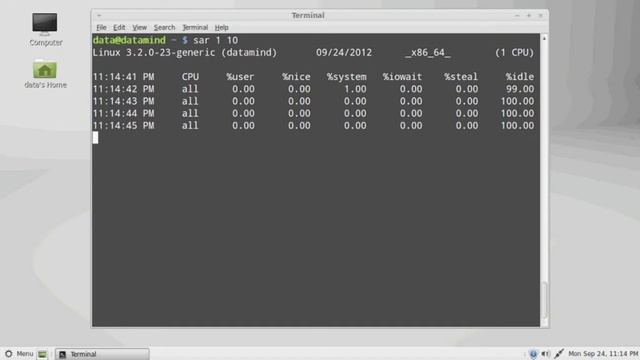Click the show desktop icon beside Menu

pyautogui.click(x=42, y=354)
